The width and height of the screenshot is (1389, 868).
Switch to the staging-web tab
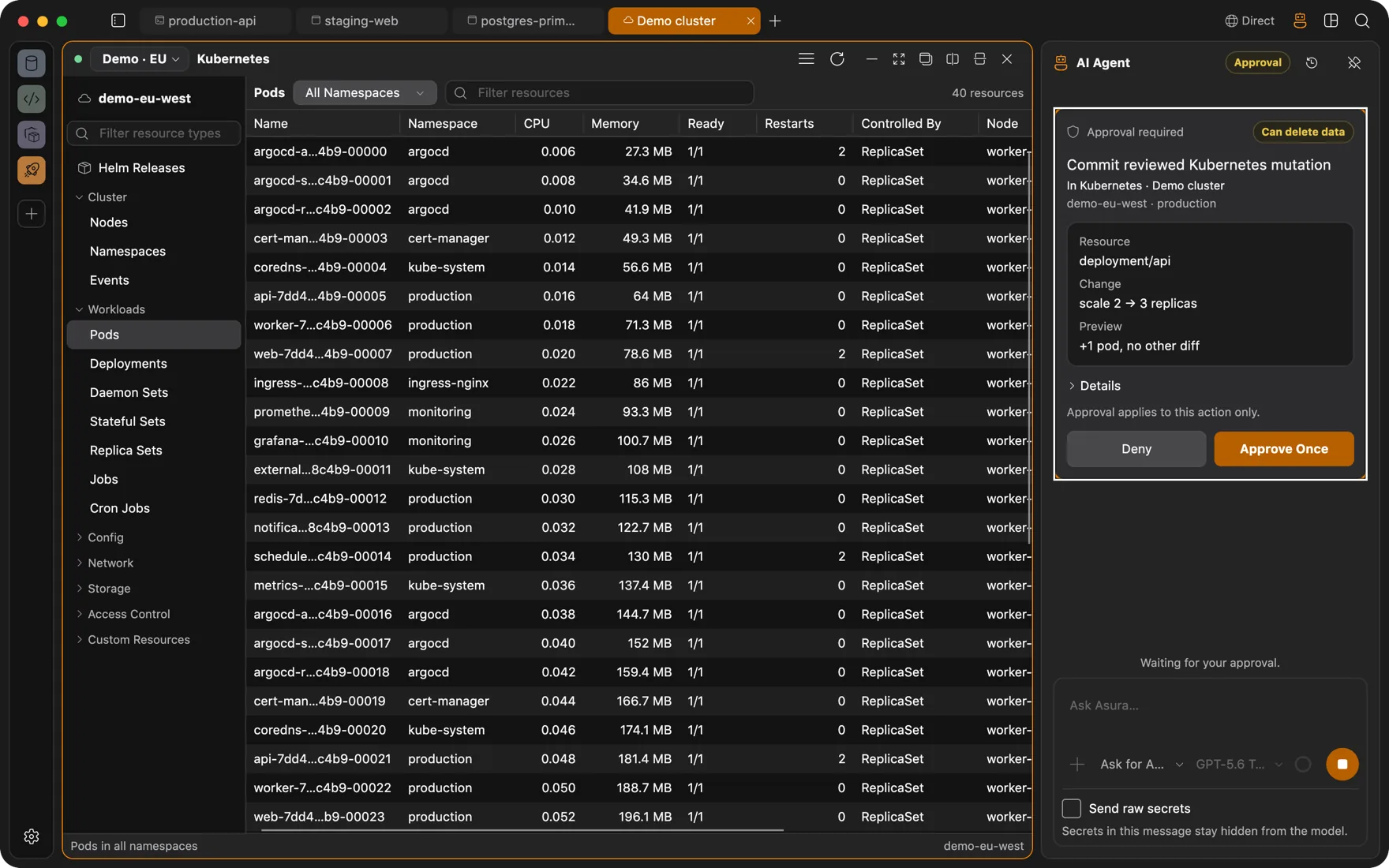point(369,21)
